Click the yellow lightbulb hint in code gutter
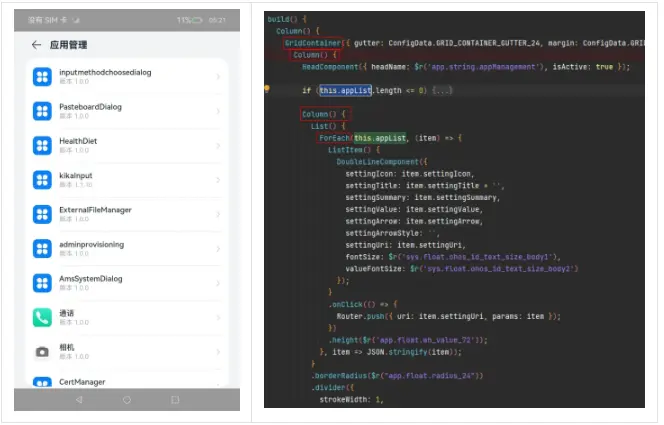 tap(268, 89)
